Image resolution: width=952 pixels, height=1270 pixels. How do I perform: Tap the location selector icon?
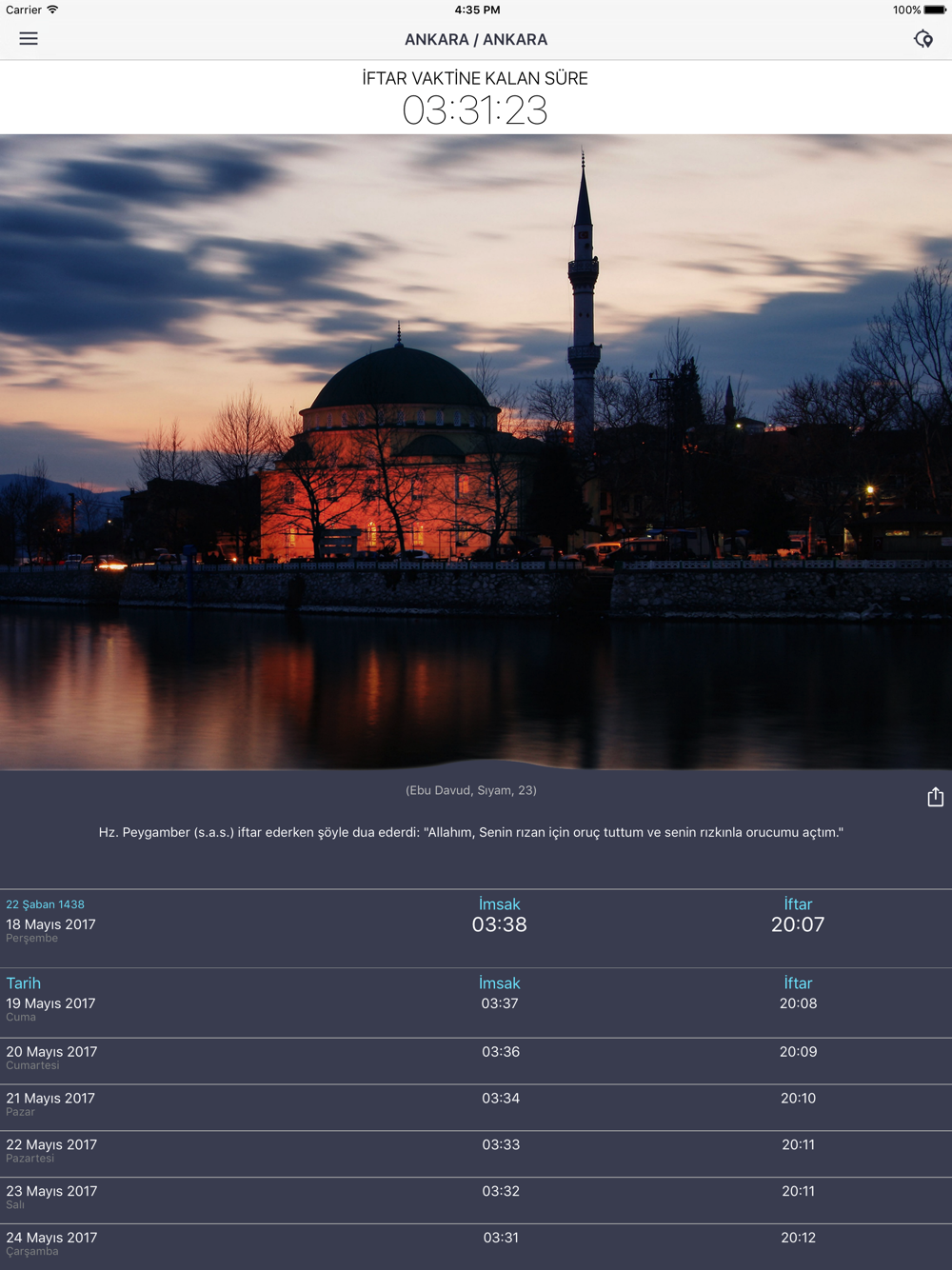click(x=922, y=39)
